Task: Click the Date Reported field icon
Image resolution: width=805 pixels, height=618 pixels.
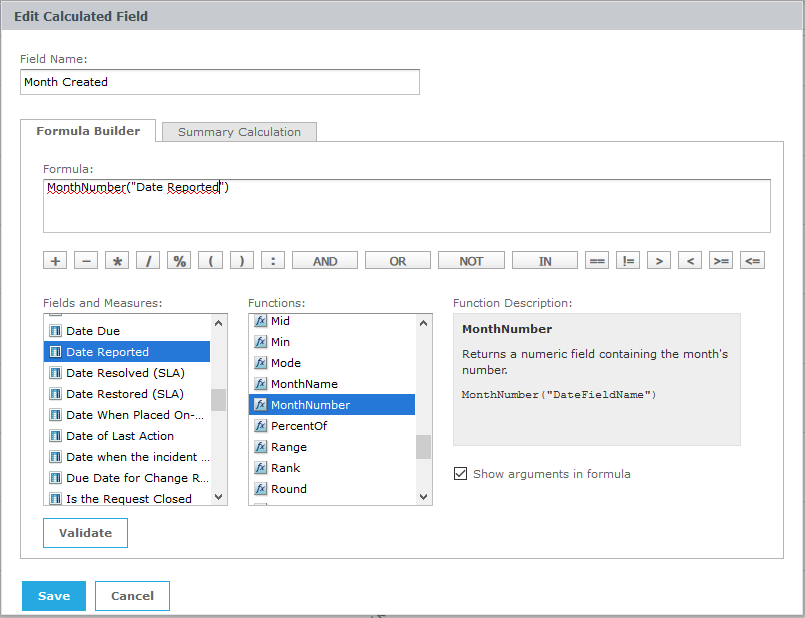Action: click(55, 352)
